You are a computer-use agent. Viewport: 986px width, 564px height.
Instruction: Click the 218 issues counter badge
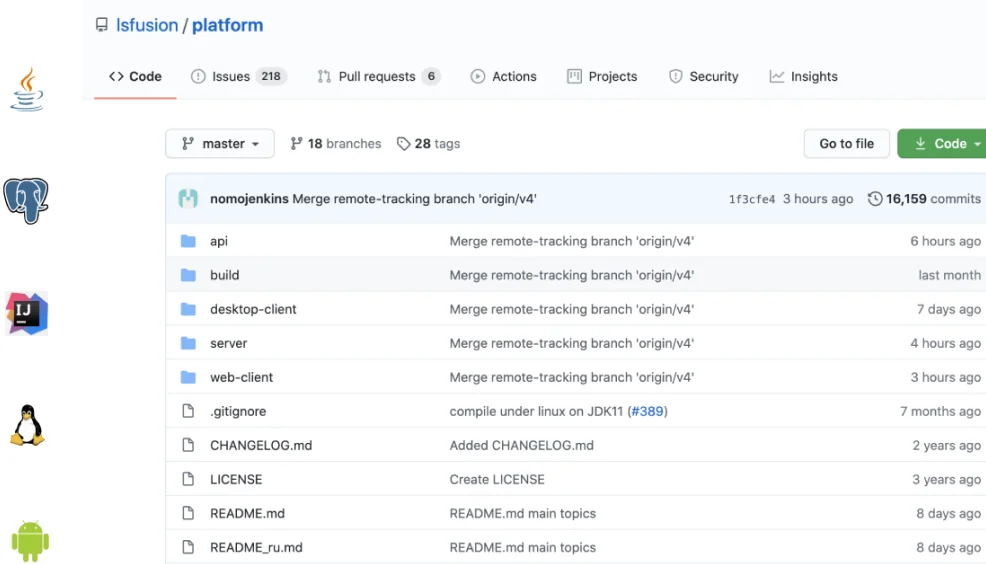point(271,77)
